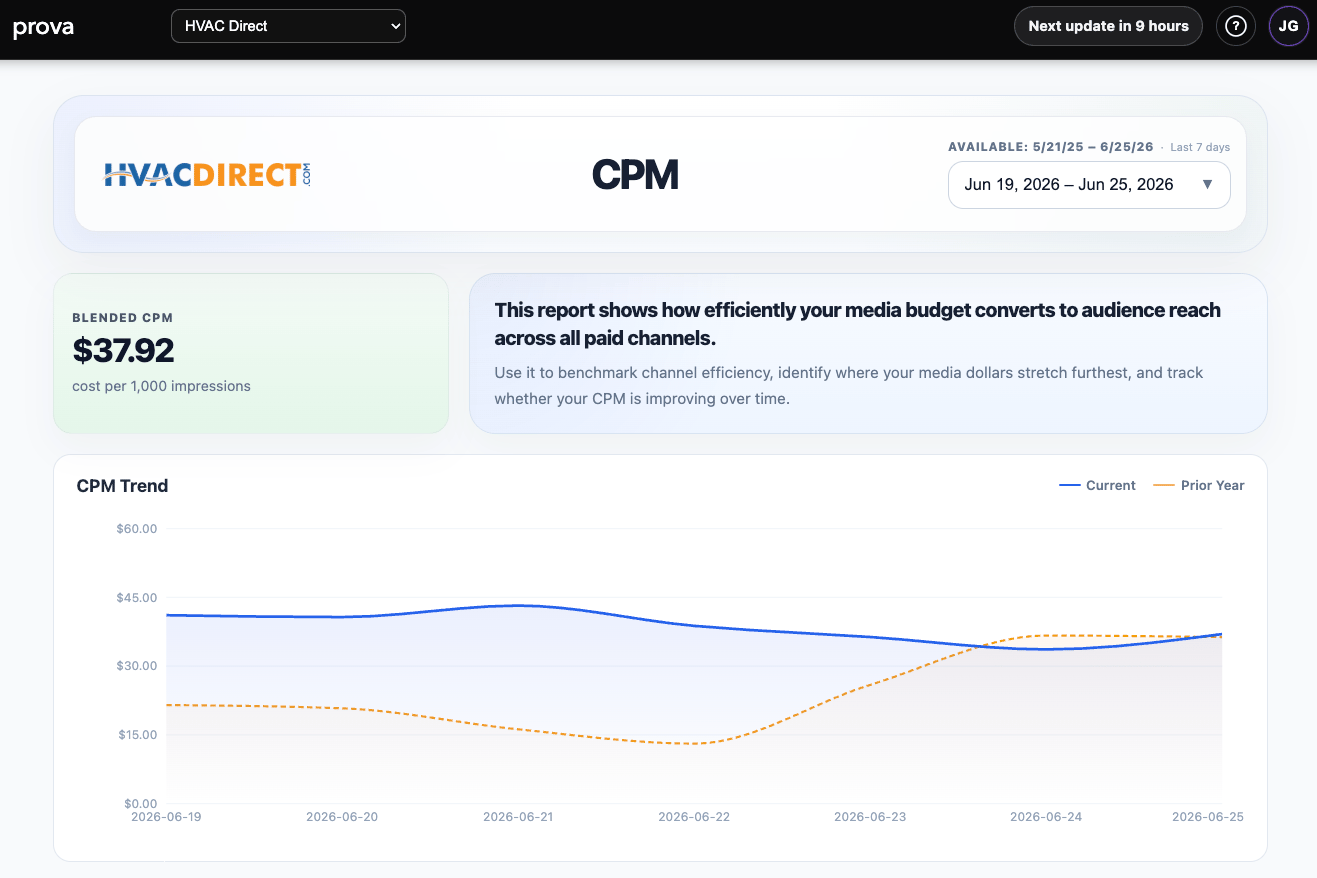Click the 2026-06-19 date label
The image size is (1317, 878).
pyautogui.click(x=166, y=817)
